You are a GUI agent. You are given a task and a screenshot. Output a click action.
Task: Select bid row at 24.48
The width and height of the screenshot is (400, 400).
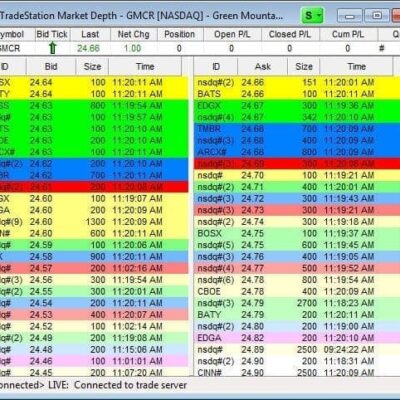point(94,350)
